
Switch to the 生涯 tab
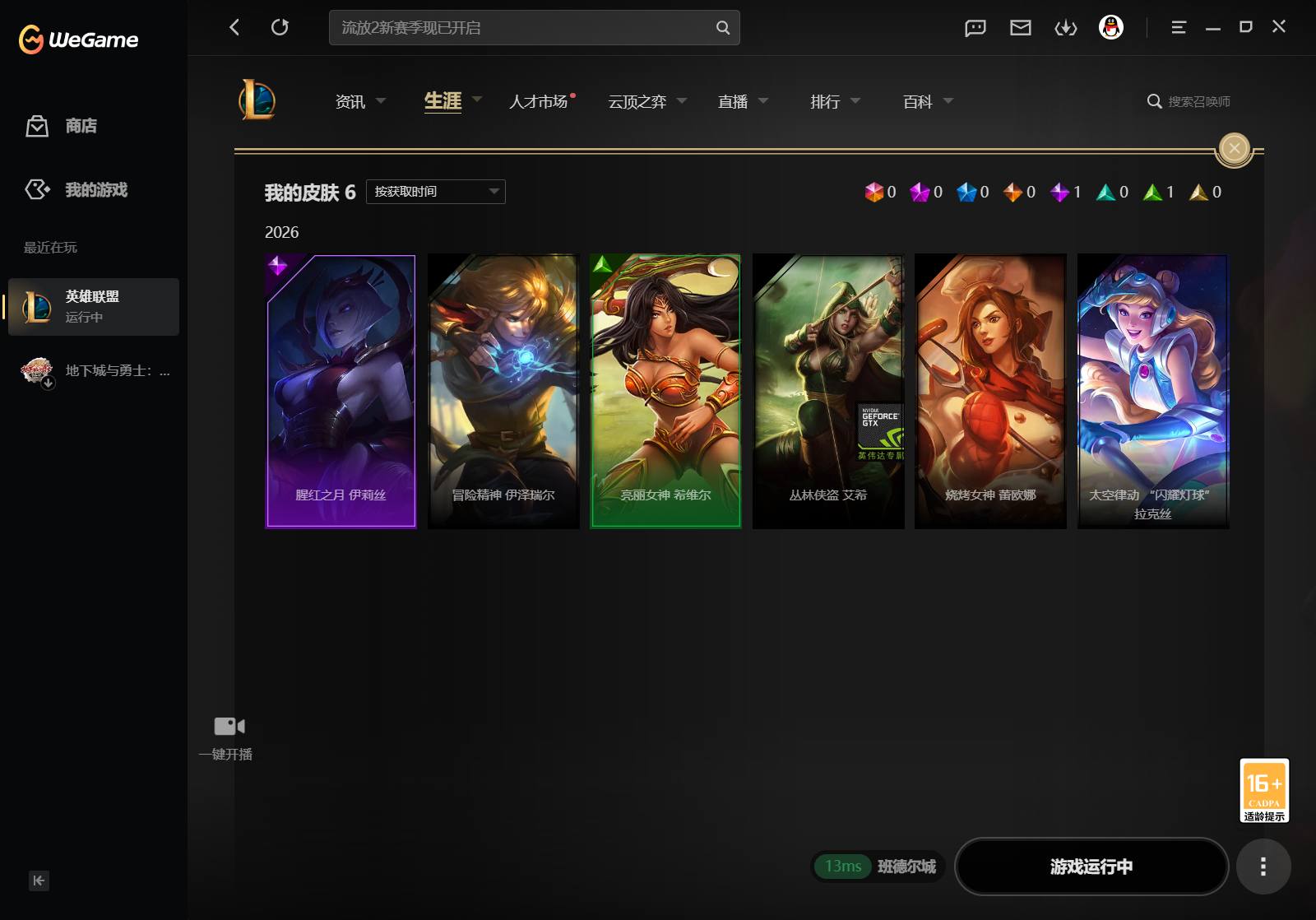pos(443,100)
